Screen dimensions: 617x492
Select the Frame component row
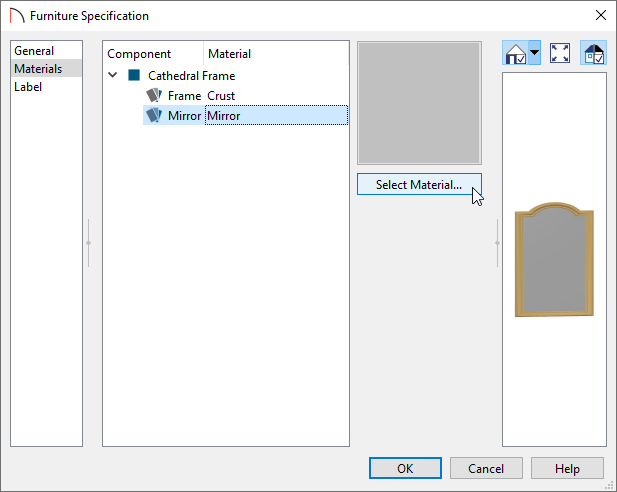pos(246,96)
